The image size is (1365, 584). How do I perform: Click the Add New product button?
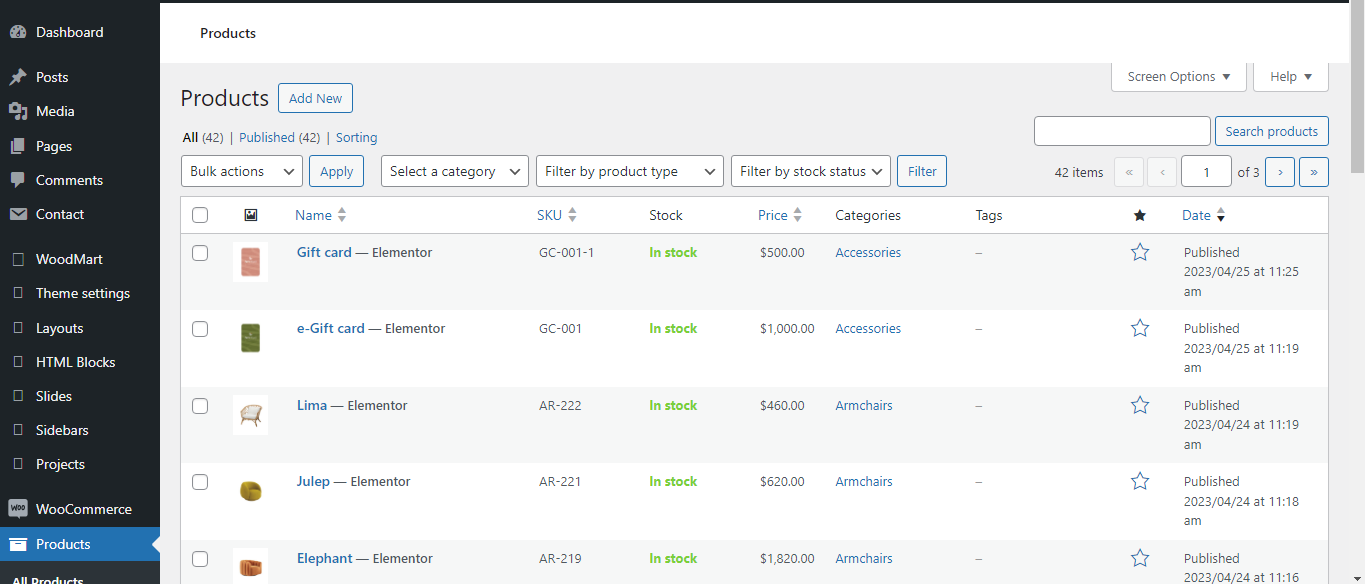315,98
